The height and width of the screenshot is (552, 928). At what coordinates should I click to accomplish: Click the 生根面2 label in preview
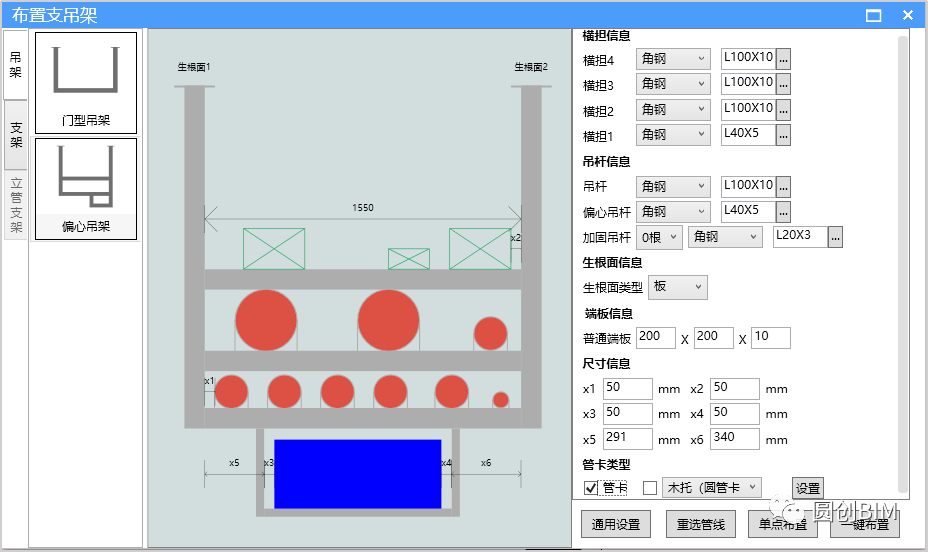pyautogui.click(x=531, y=67)
